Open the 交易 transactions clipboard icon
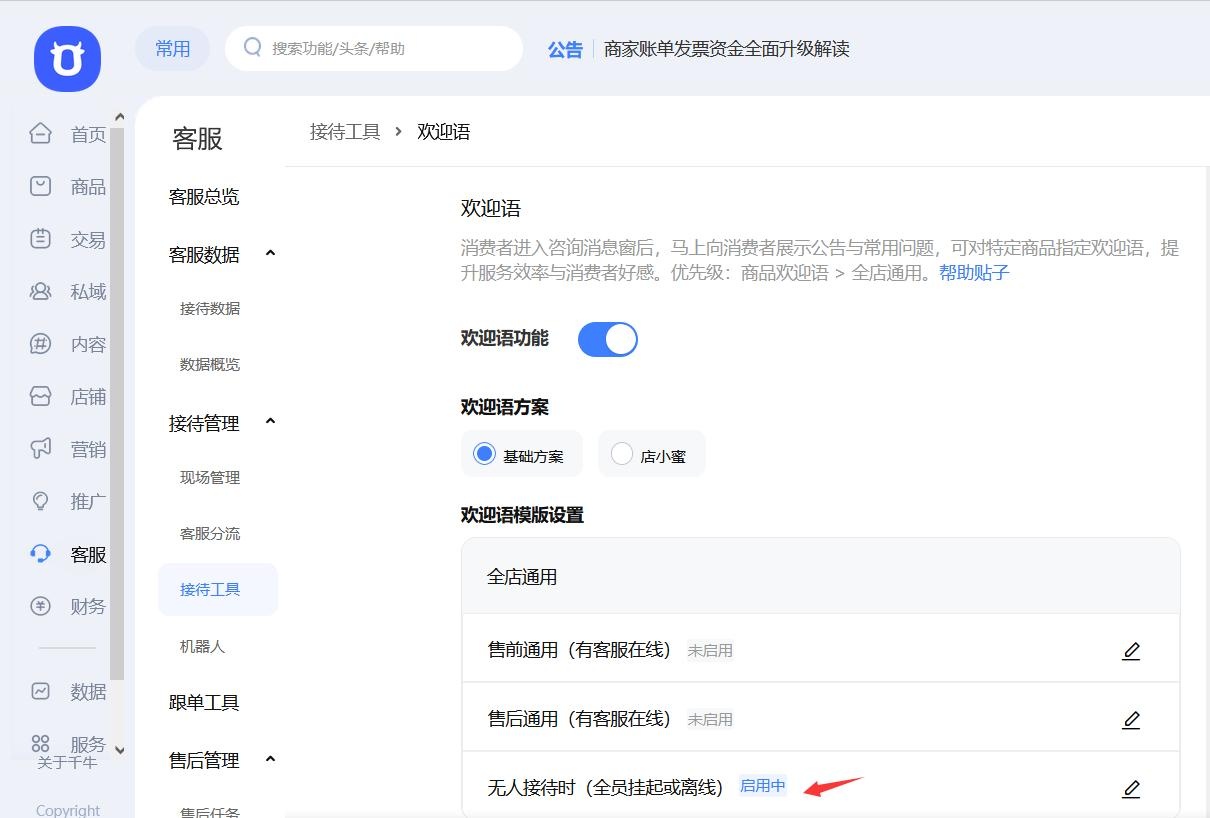This screenshot has width=1210, height=818. tap(40, 239)
